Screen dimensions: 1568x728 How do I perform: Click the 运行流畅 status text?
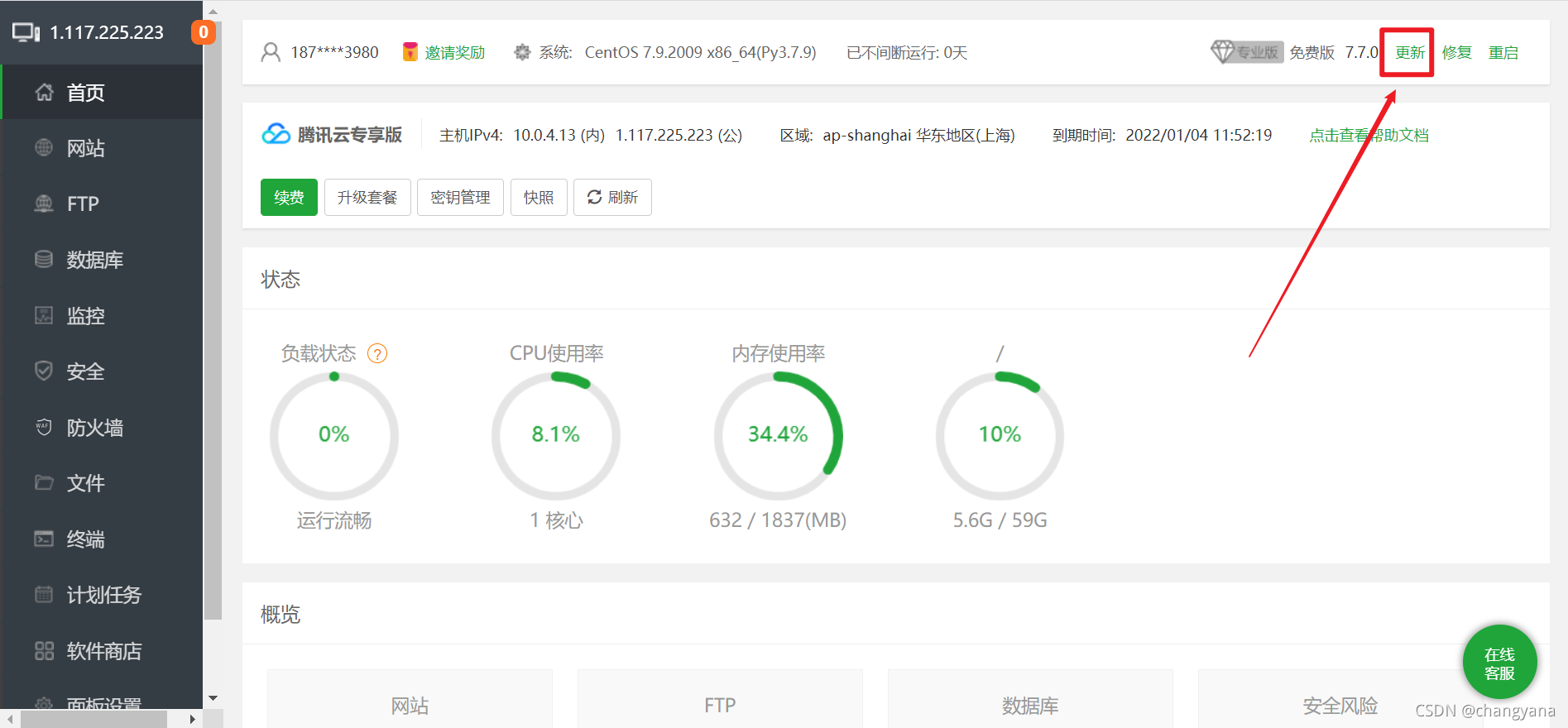334,520
